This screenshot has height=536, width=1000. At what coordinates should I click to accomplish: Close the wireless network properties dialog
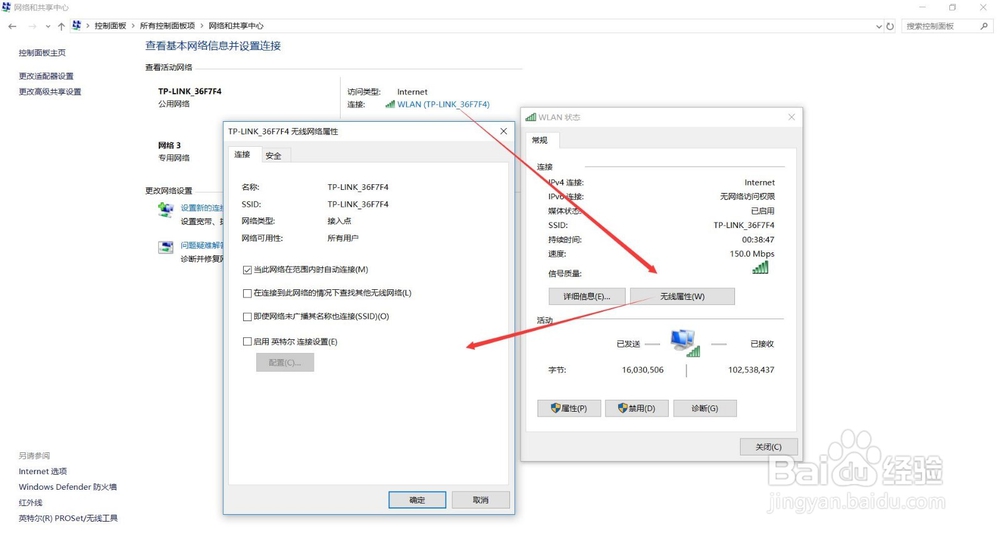[x=504, y=131]
